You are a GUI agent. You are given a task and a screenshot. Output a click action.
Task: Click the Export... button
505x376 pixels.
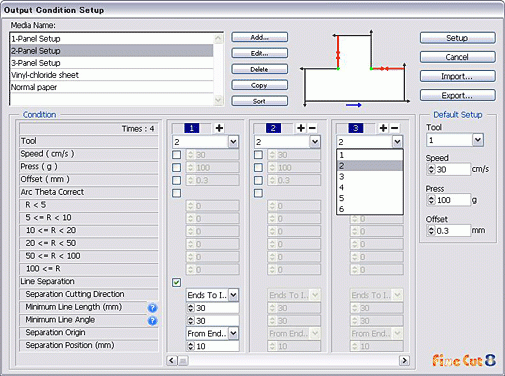click(x=457, y=96)
